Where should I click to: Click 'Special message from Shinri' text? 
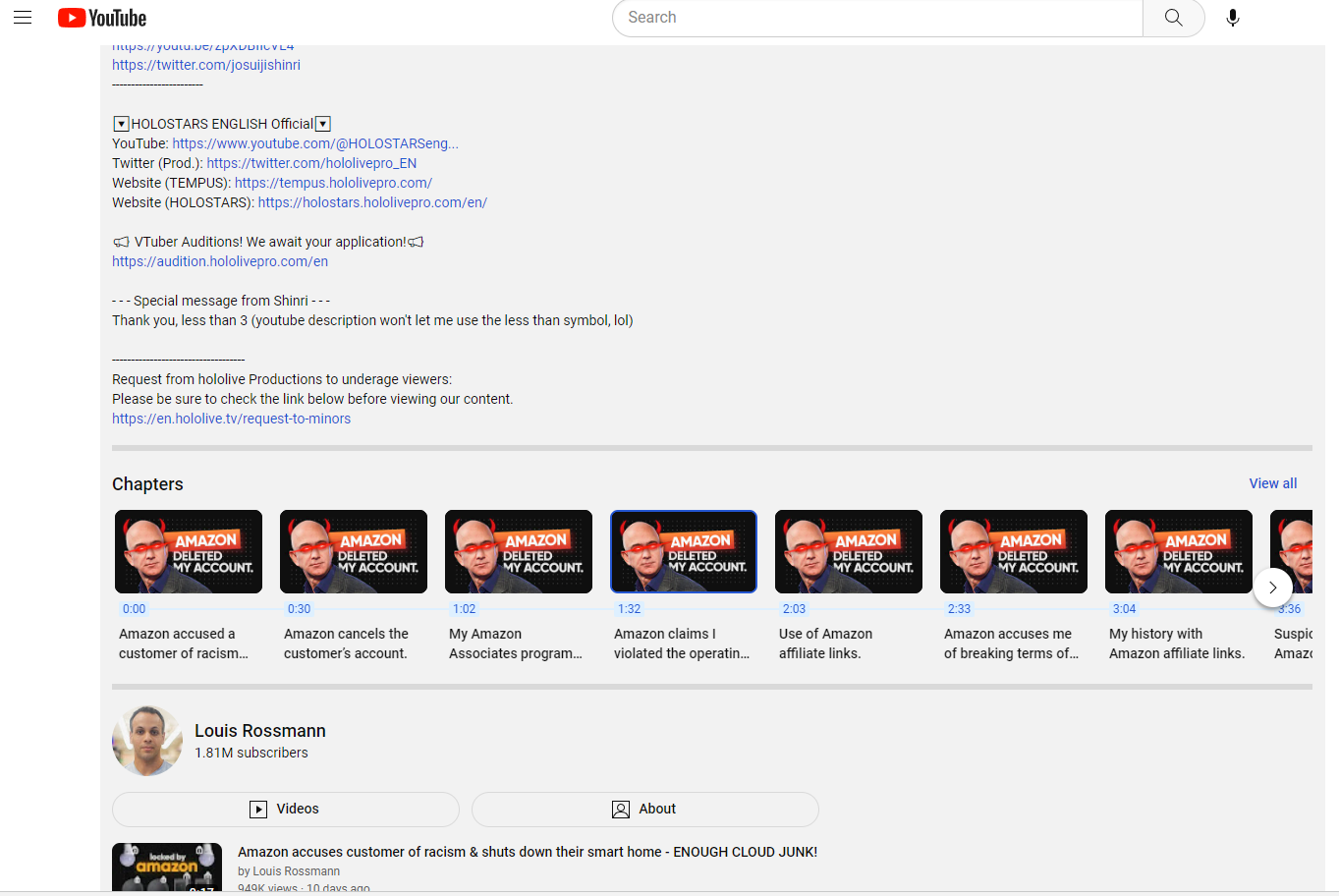[x=221, y=301]
